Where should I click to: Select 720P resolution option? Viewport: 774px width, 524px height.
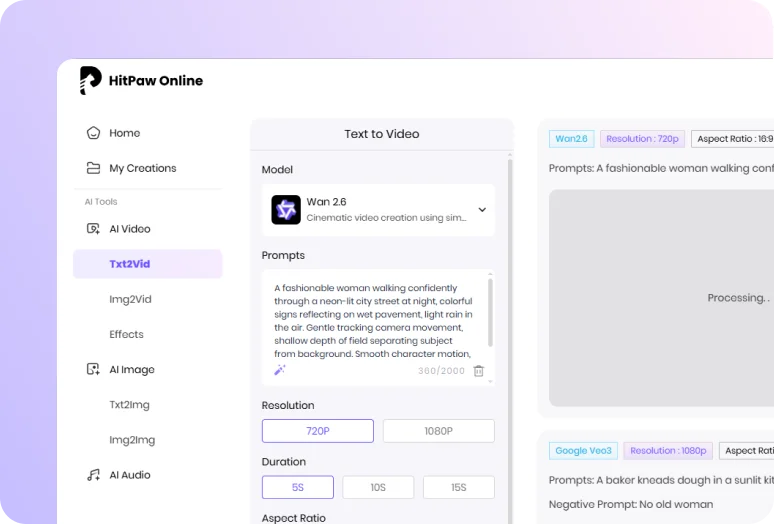coord(317,431)
